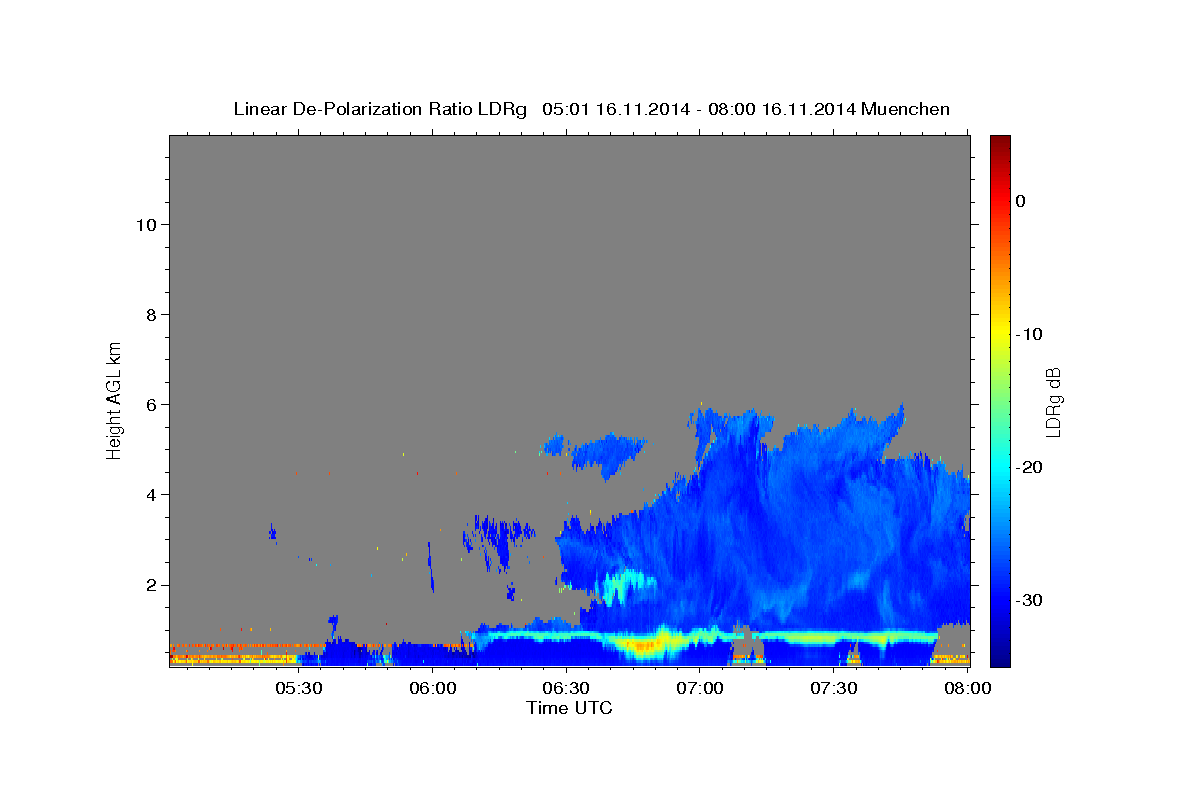The height and width of the screenshot is (800, 1200).
Task: Click the dark red top of colorbar
Action: (x=1000, y=142)
